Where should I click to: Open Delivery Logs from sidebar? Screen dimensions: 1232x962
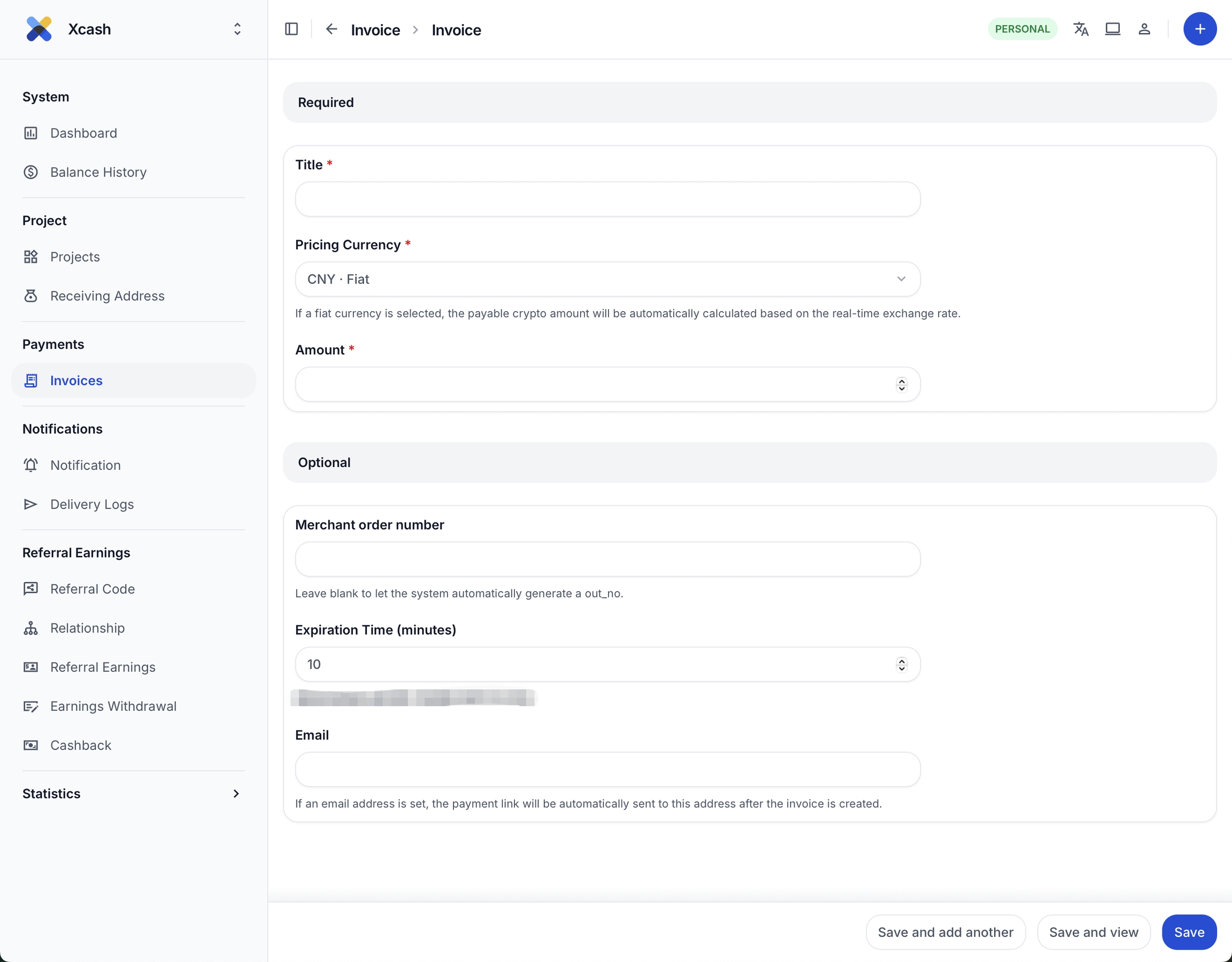(x=92, y=504)
